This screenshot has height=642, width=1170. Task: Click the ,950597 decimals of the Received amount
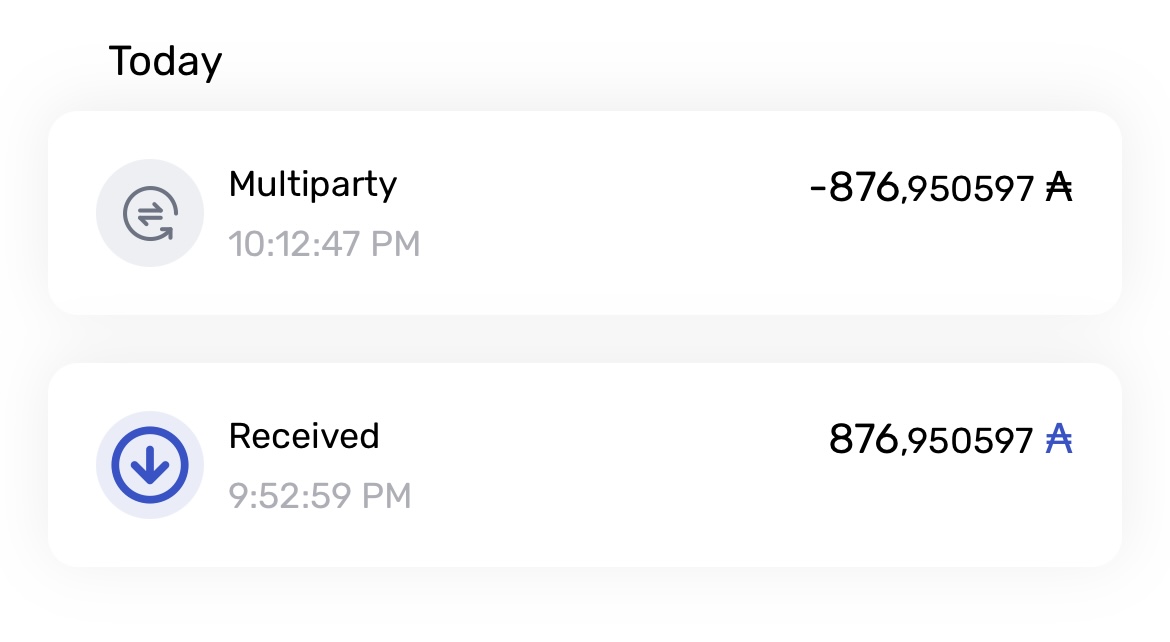pos(968,441)
